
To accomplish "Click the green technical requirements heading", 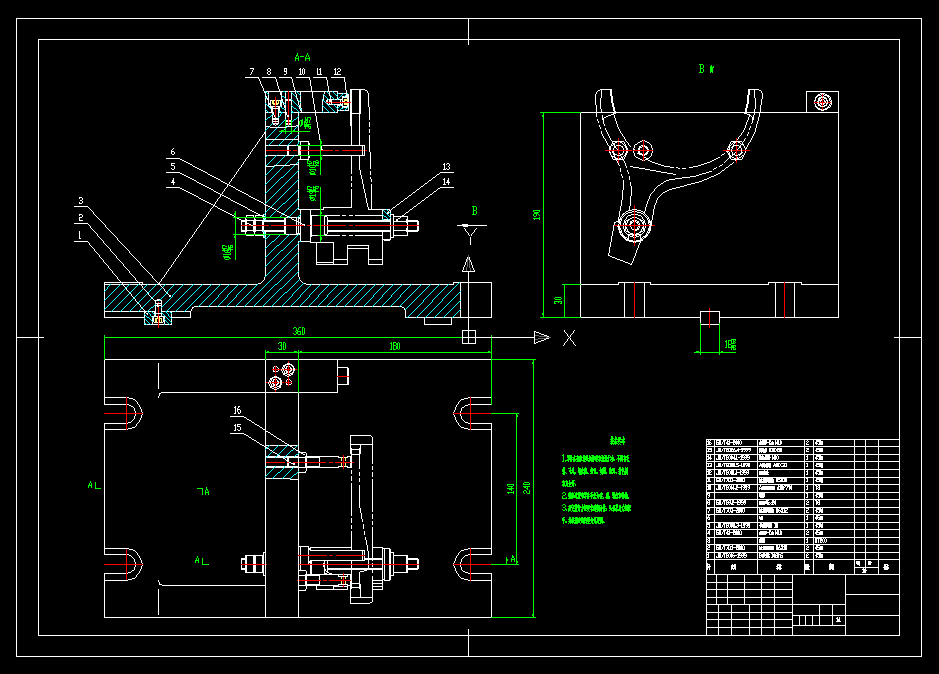I will click(617, 441).
